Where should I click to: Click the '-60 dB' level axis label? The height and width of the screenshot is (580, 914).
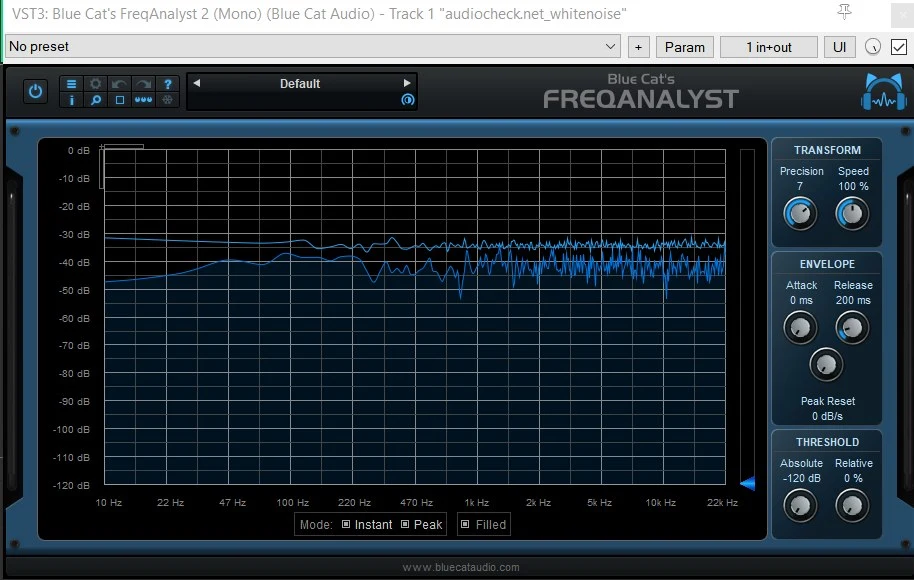coord(75,318)
